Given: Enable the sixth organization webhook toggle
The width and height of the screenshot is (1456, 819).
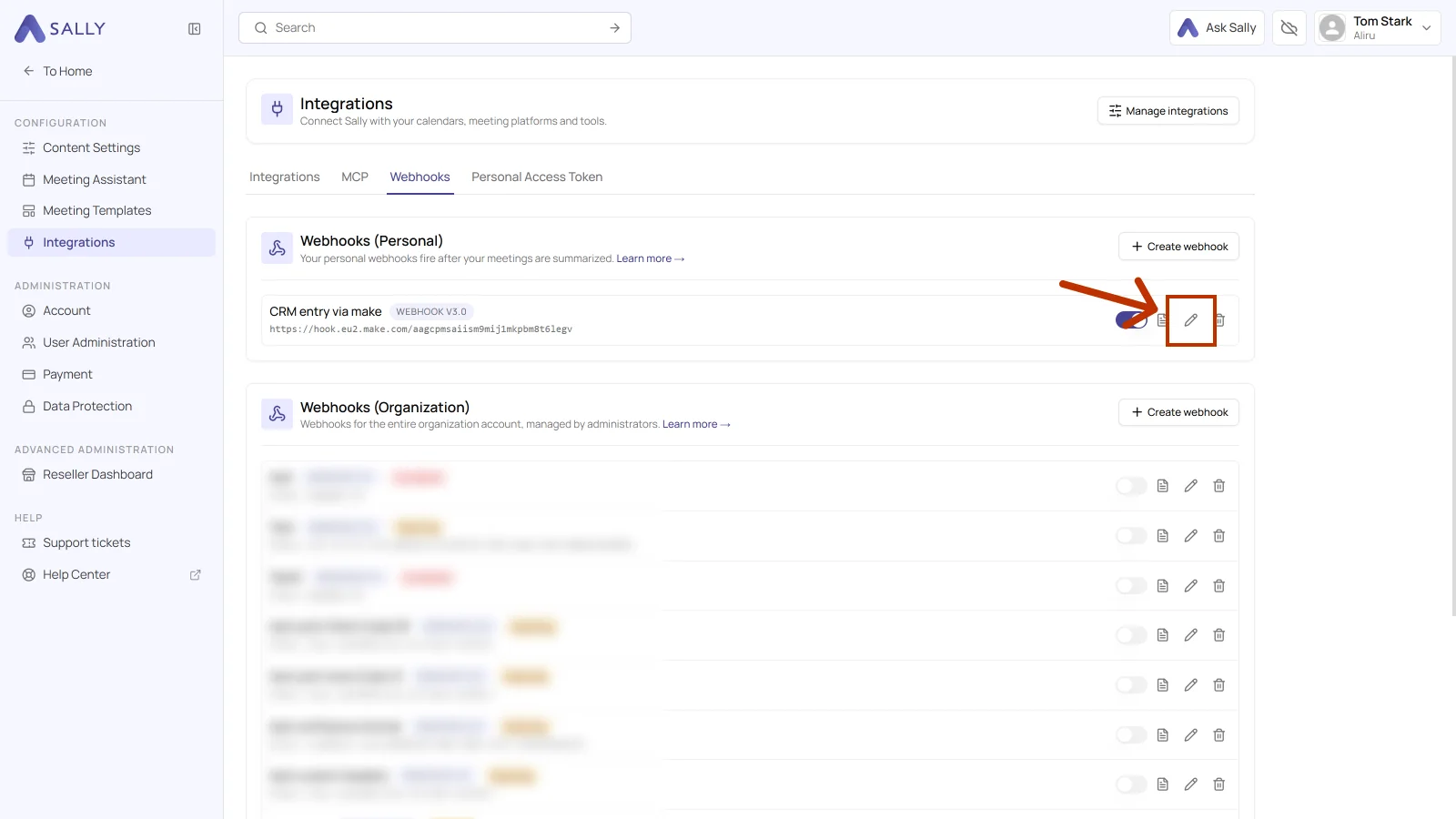Looking at the screenshot, I should point(1131,735).
